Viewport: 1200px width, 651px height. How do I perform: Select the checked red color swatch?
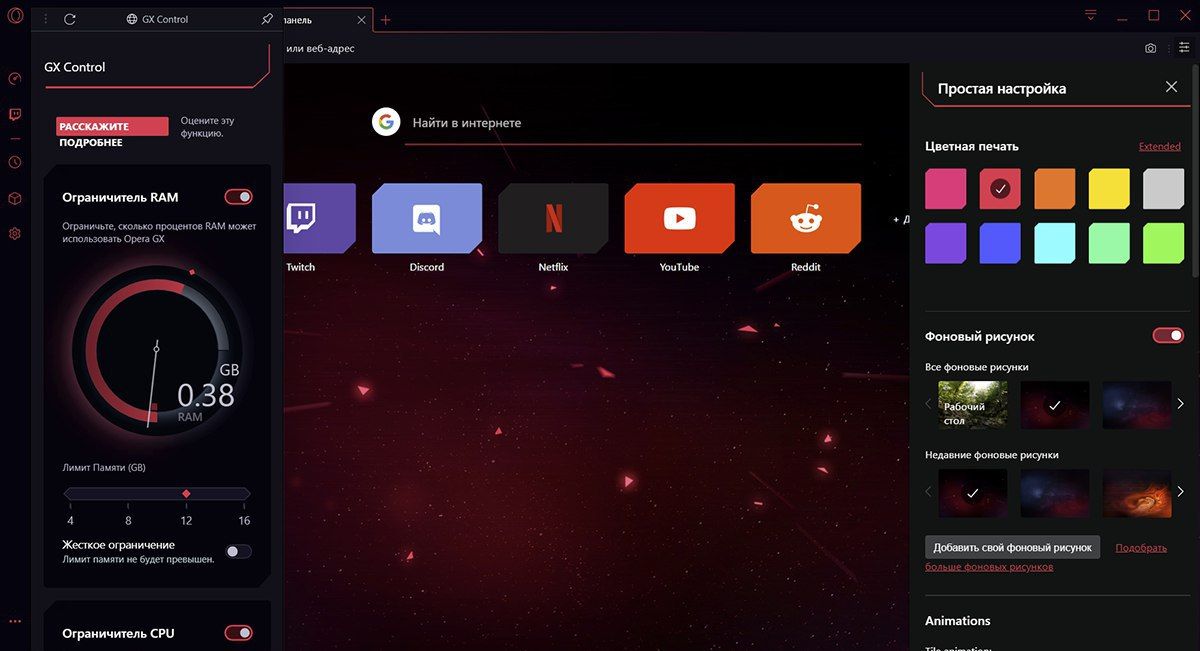coord(1000,188)
